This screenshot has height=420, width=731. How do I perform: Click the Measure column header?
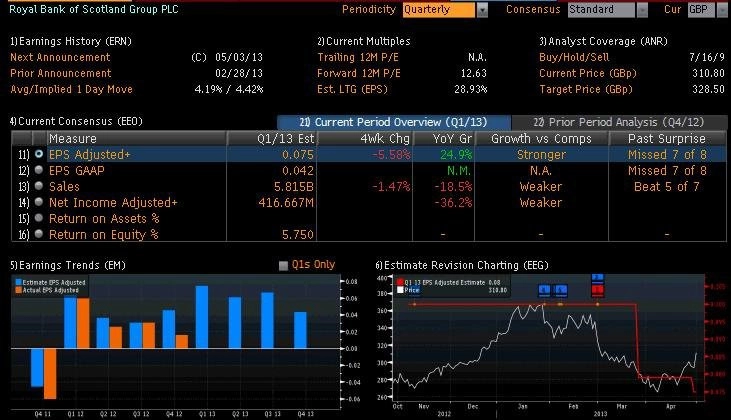[137, 138]
